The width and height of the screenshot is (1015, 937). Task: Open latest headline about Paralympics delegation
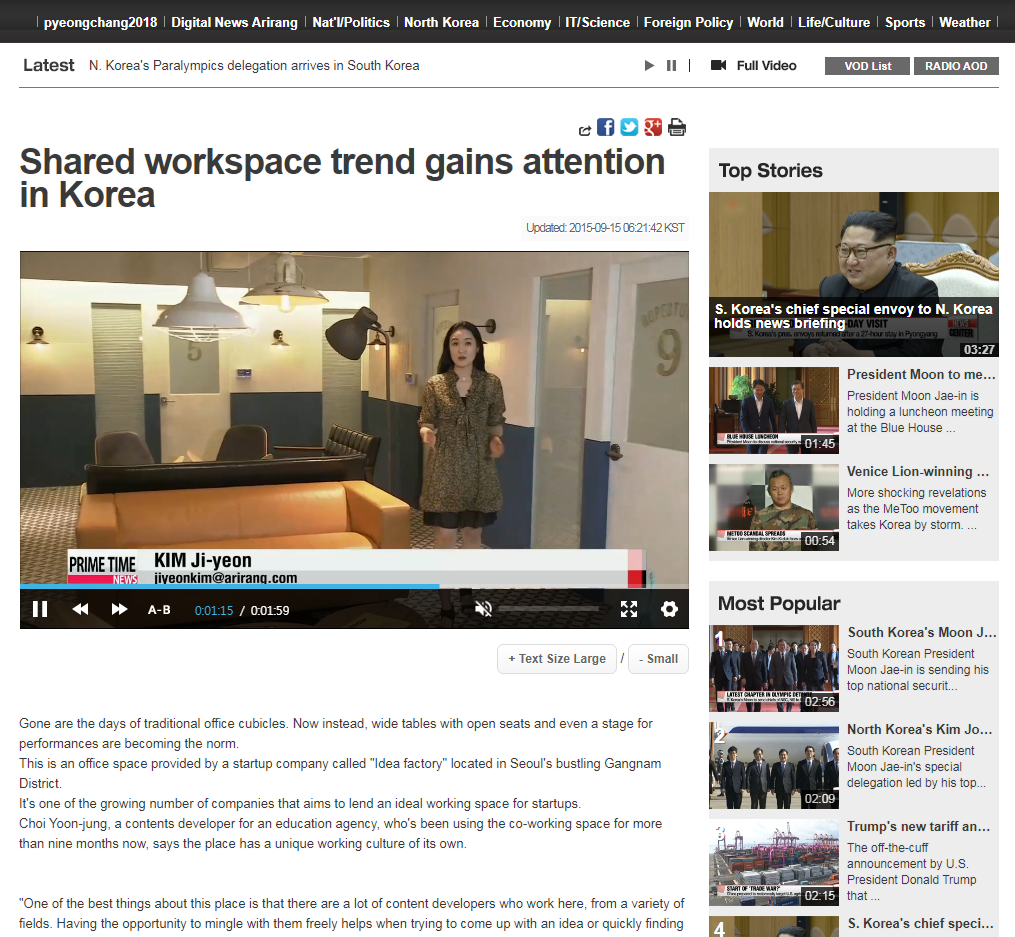click(x=254, y=65)
